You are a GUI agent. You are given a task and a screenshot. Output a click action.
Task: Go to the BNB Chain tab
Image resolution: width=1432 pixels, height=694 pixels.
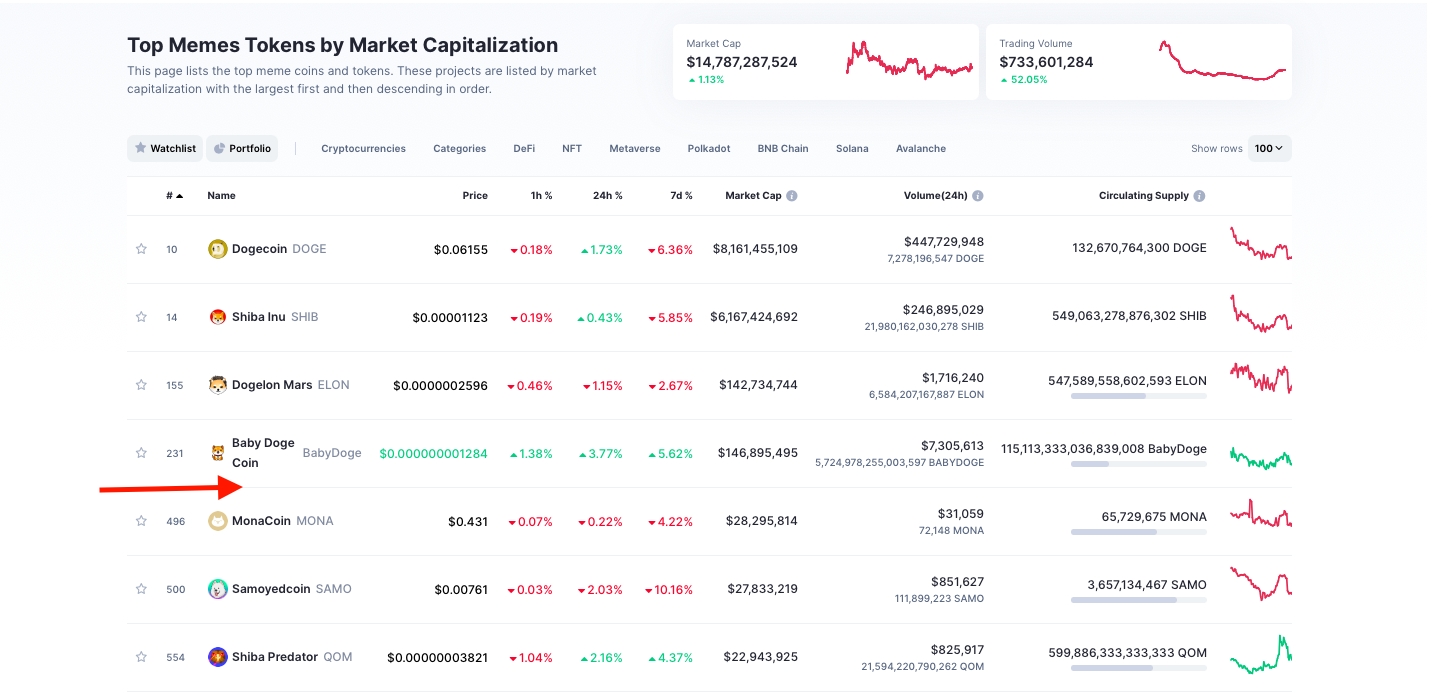pos(783,149)
